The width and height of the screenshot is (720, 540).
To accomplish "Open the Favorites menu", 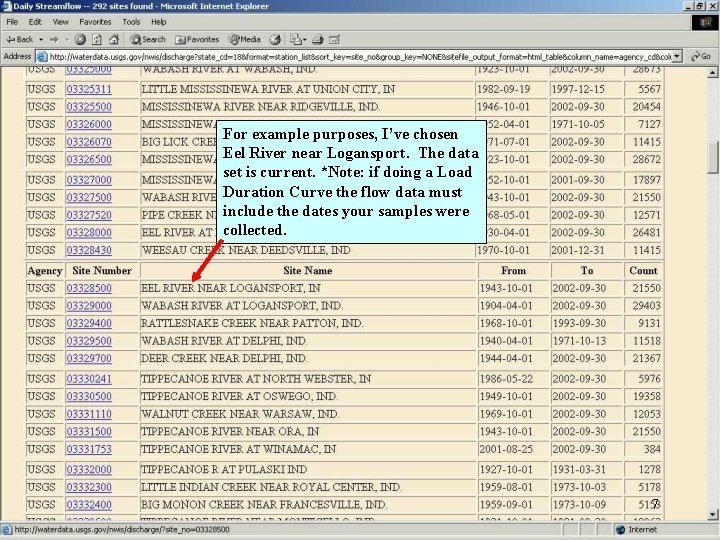I will coord(95,22).
